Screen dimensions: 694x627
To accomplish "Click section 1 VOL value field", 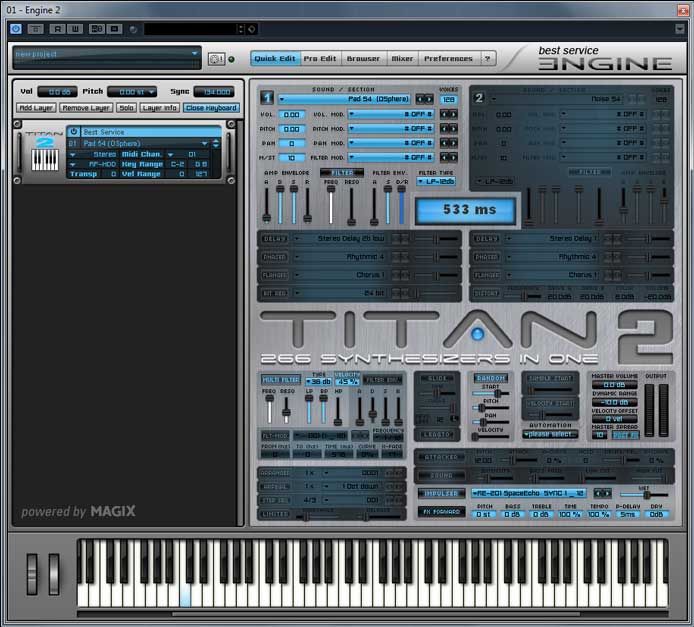I will pyautogui.click(x=291, y=114).
